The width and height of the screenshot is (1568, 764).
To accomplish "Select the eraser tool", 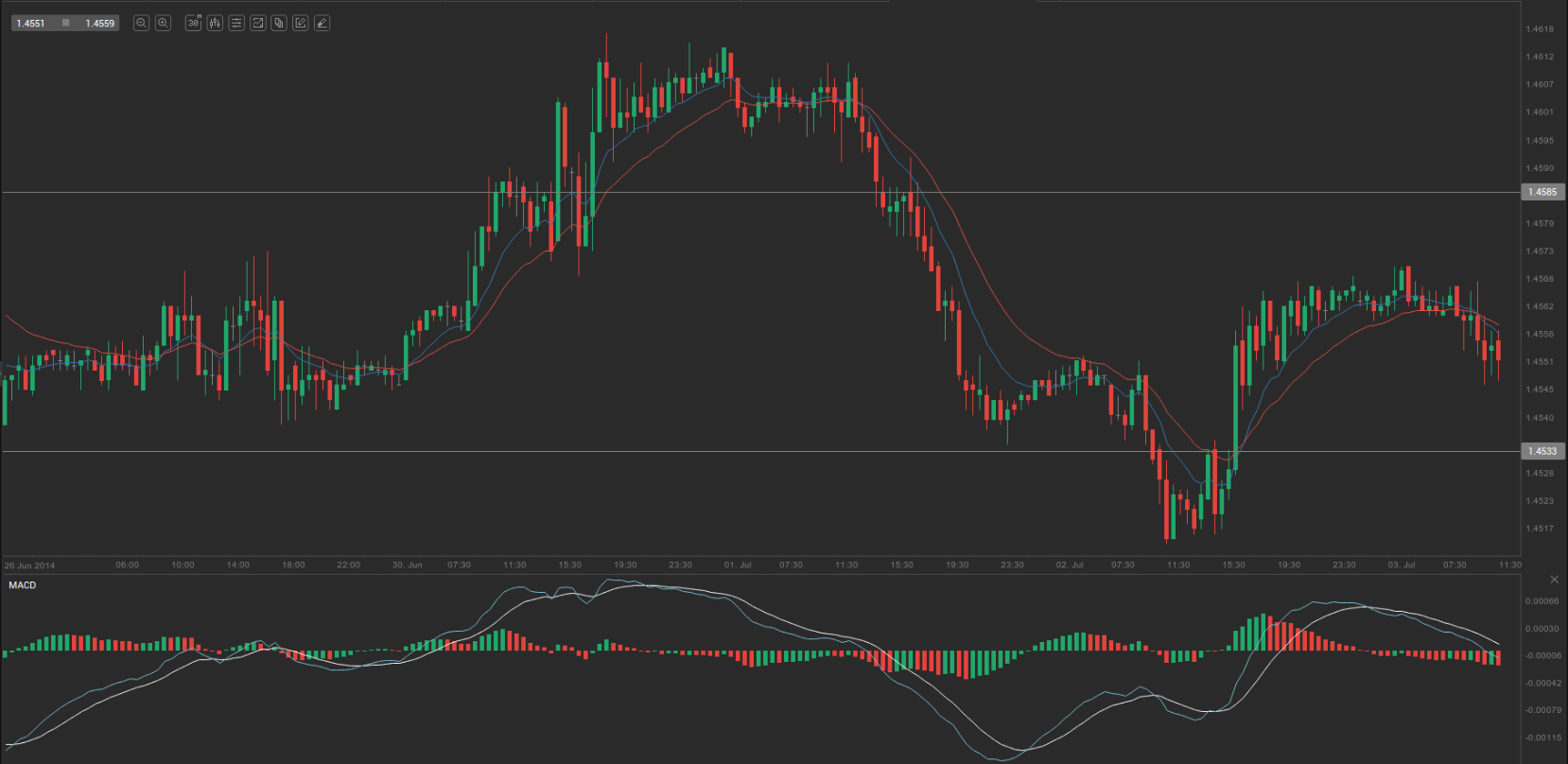I will [322, 23].
